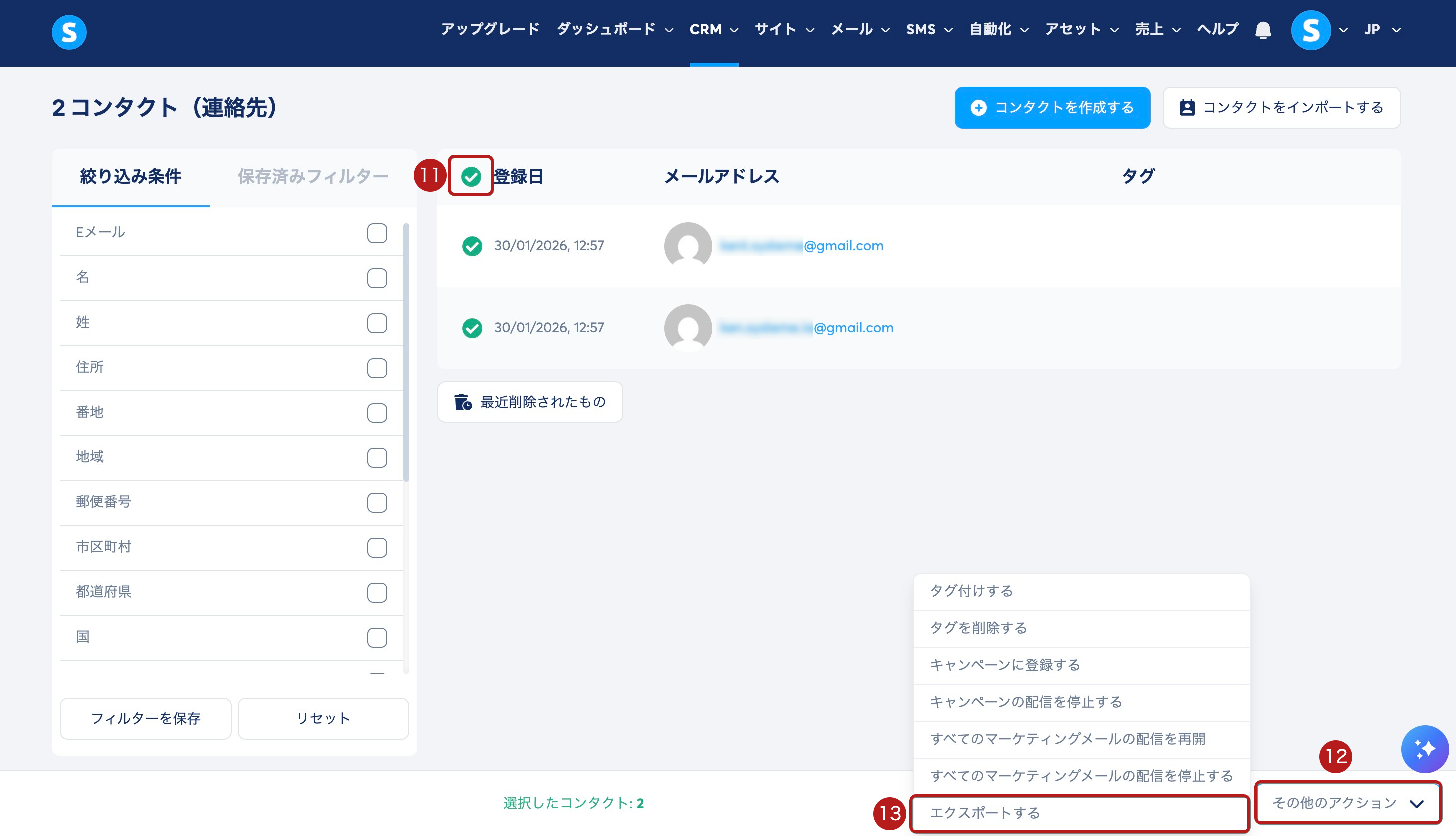The height and width of the screenshot is (836, 1456).
Task: Open the AI assistant sparkle button
Action: tap(1424, 749)
